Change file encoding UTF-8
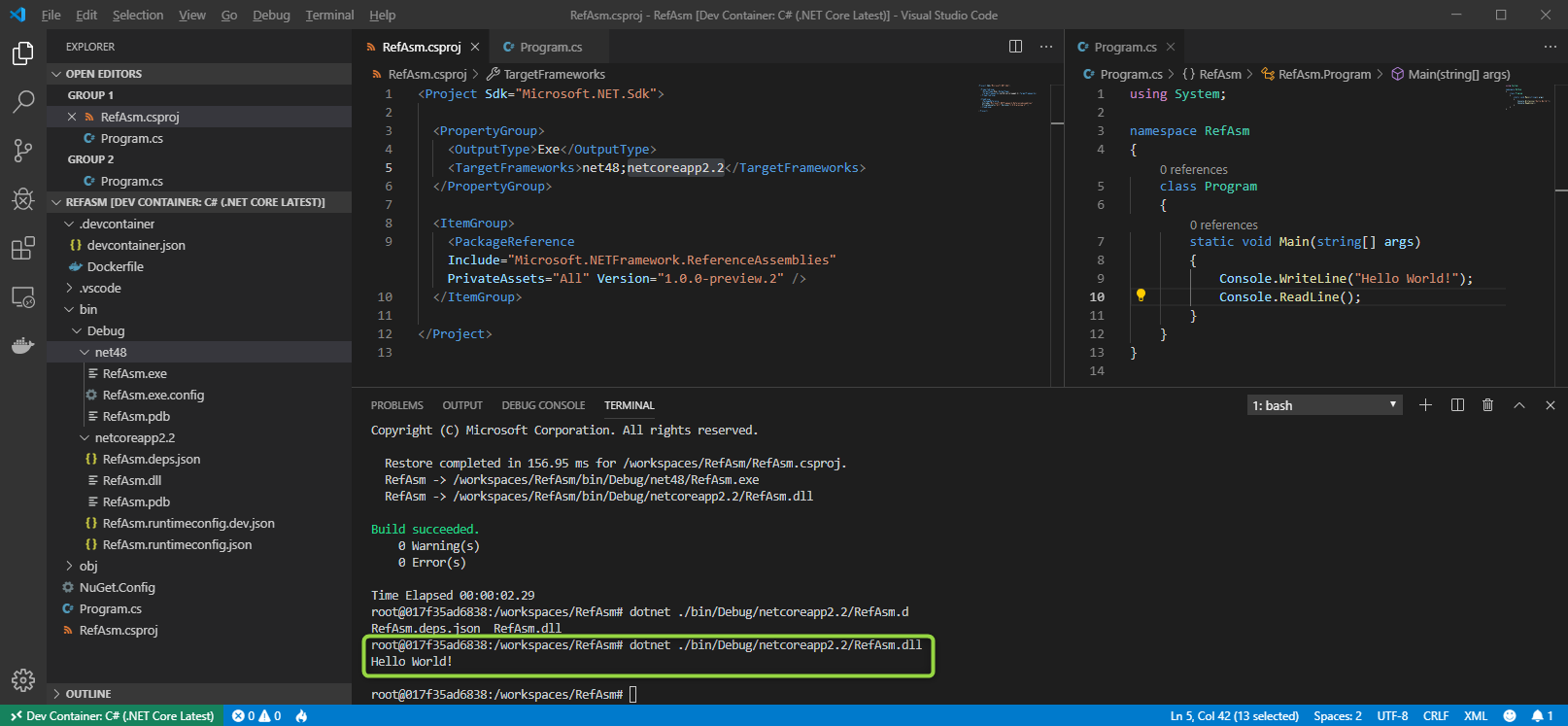The height and width of the screenshot is (726, 1568). click(1392, 716)
